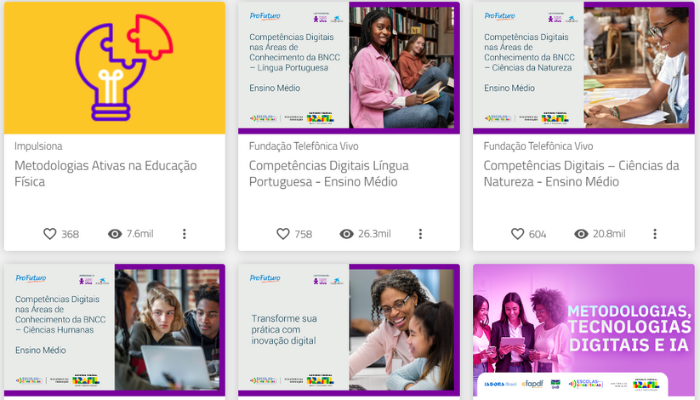Expand options menu for Ciências da Natureza card

tap(655, 234)
